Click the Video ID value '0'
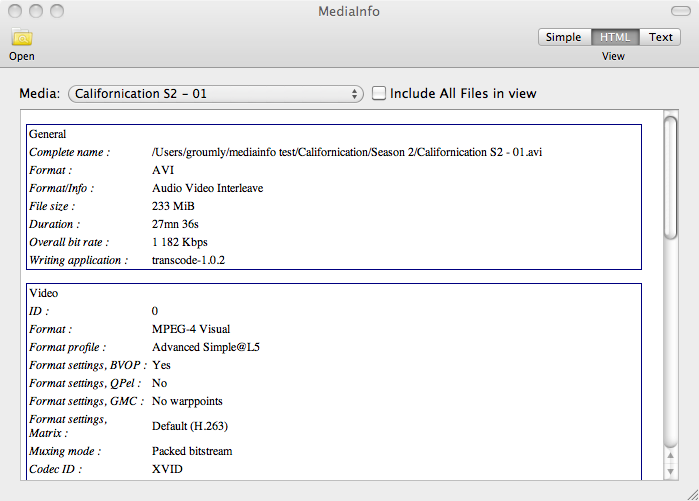The width and height of the screenshot is (699, 501). point(155,311)
